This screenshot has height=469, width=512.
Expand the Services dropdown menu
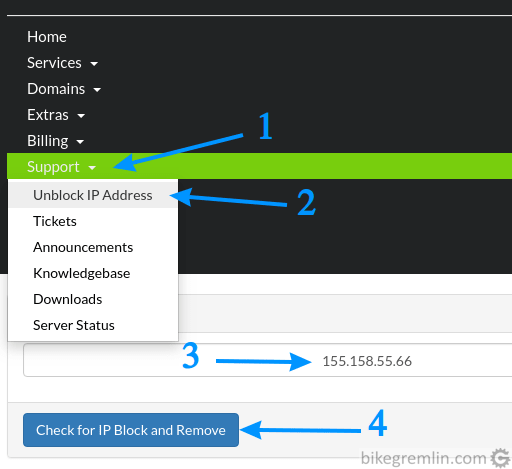click(x=62, y=63)
